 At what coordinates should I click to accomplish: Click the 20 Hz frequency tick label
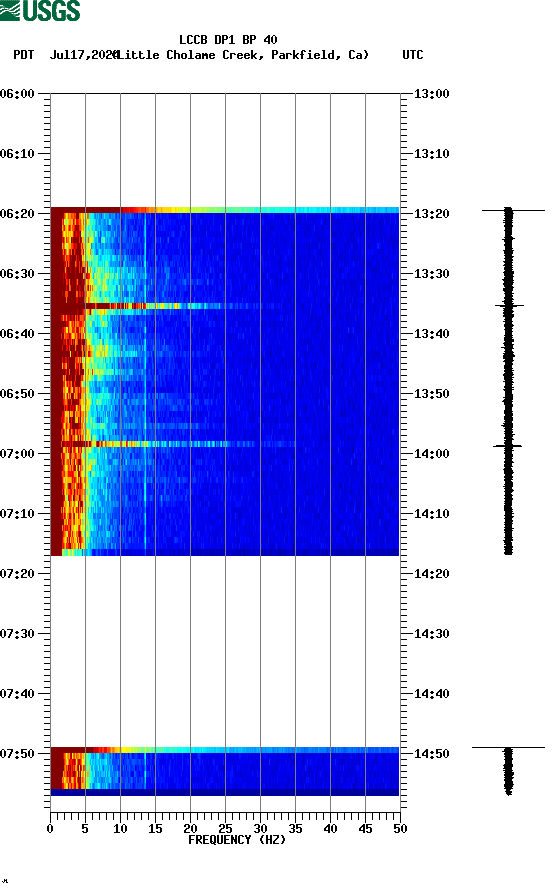pyautogui.click(x=190, y=828)
